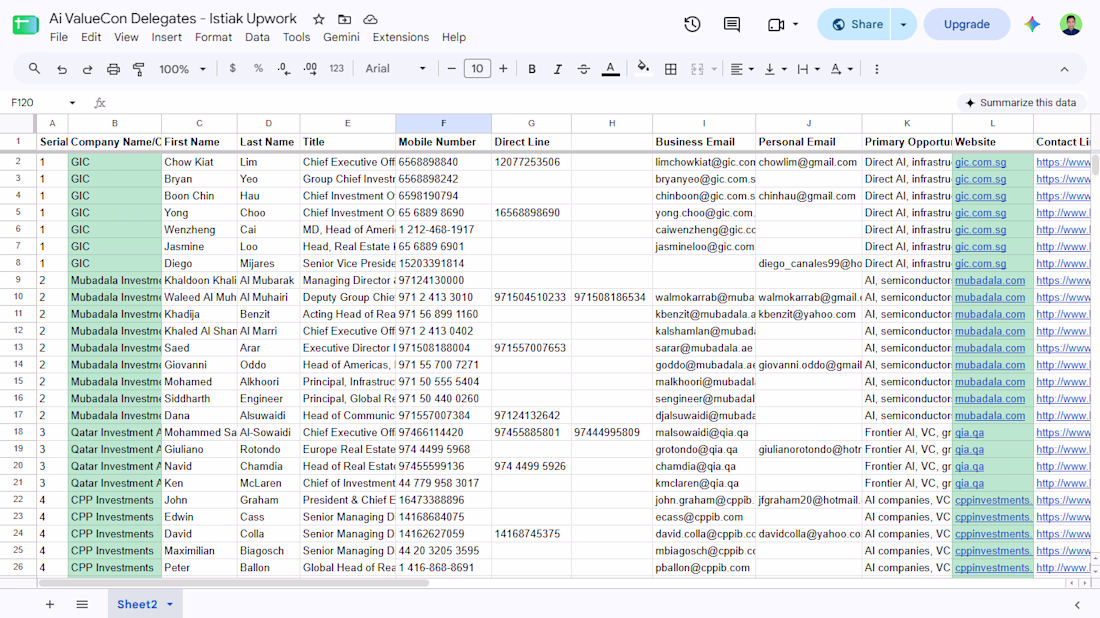Print the spreadsheet
Image resolution: width=1100 pixels, height=618 pixels.
coord(113,69)
